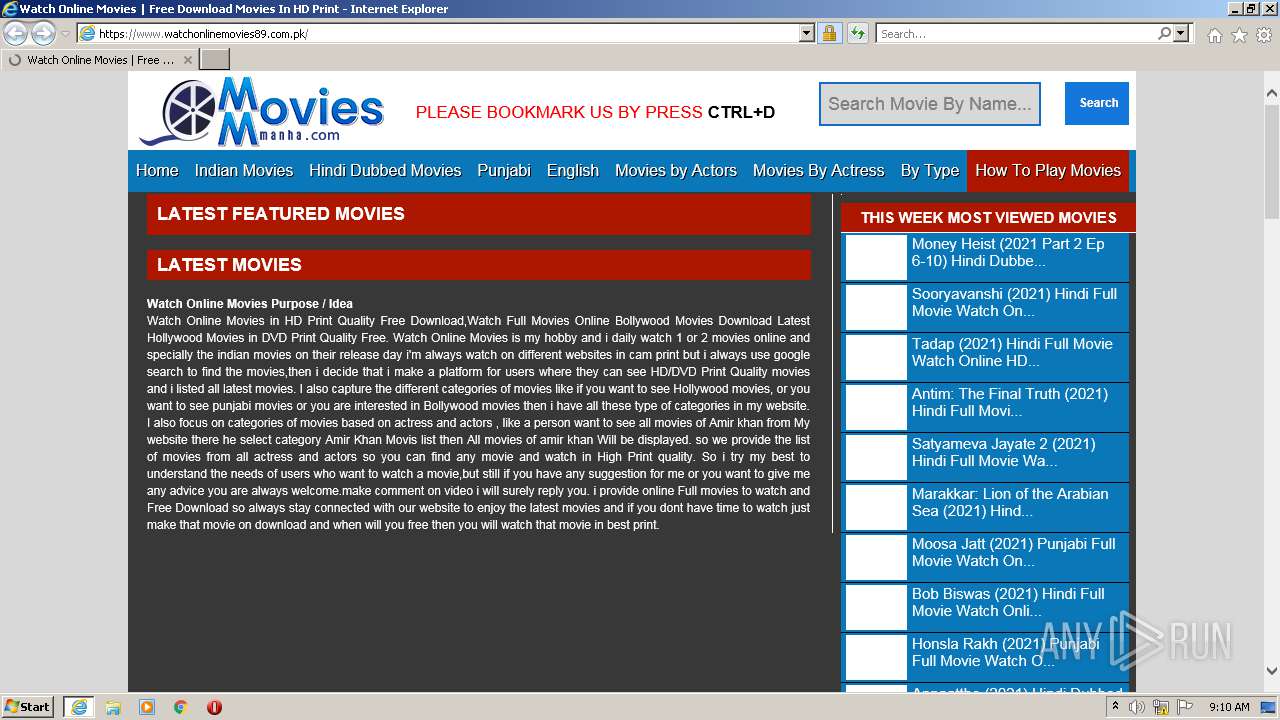Click the volume speaker tray icon
This screenshot has width=1280, height=720.
(1137, 707)
